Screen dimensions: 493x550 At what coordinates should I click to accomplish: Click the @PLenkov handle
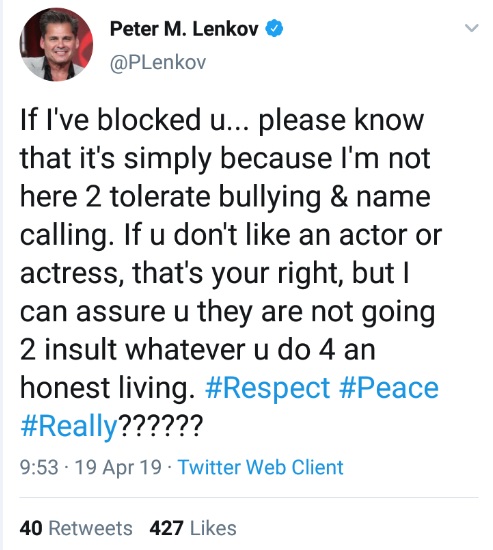(158, 63)
